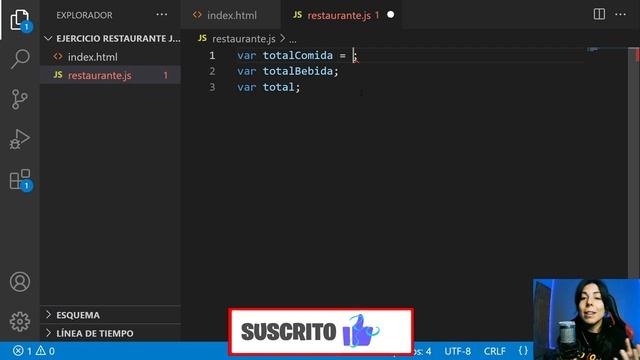This screenshot has width=640, height=360.
Task: Change file encoding UTF-8 in status bar
Action: coord(458,351)
